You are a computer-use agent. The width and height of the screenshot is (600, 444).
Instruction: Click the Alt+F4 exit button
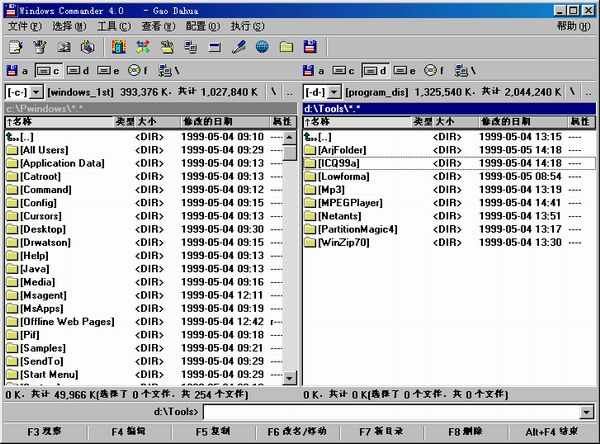[x=551, y=432]
